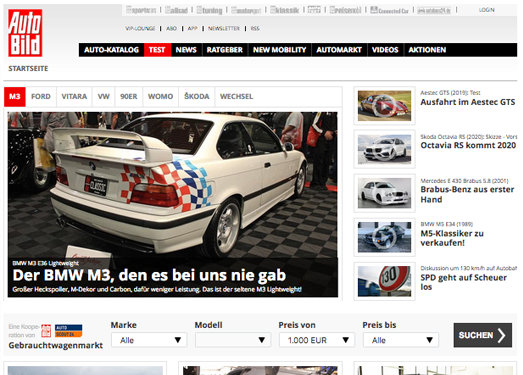523x375 pixels.
Task: Select the M3 topic tab
Action: pos(15,96)
